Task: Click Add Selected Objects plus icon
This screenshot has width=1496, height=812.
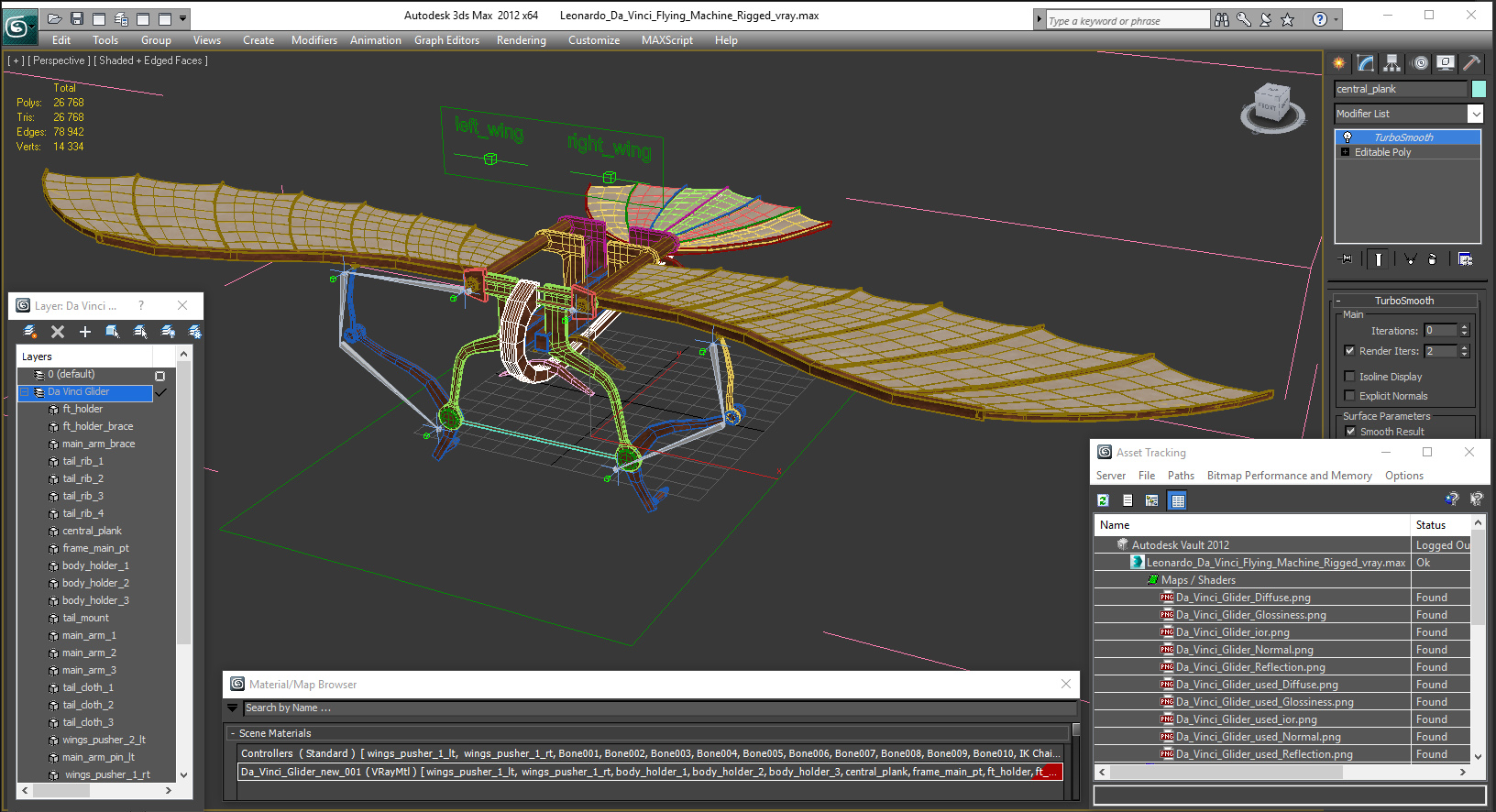Action: point(85,332)
